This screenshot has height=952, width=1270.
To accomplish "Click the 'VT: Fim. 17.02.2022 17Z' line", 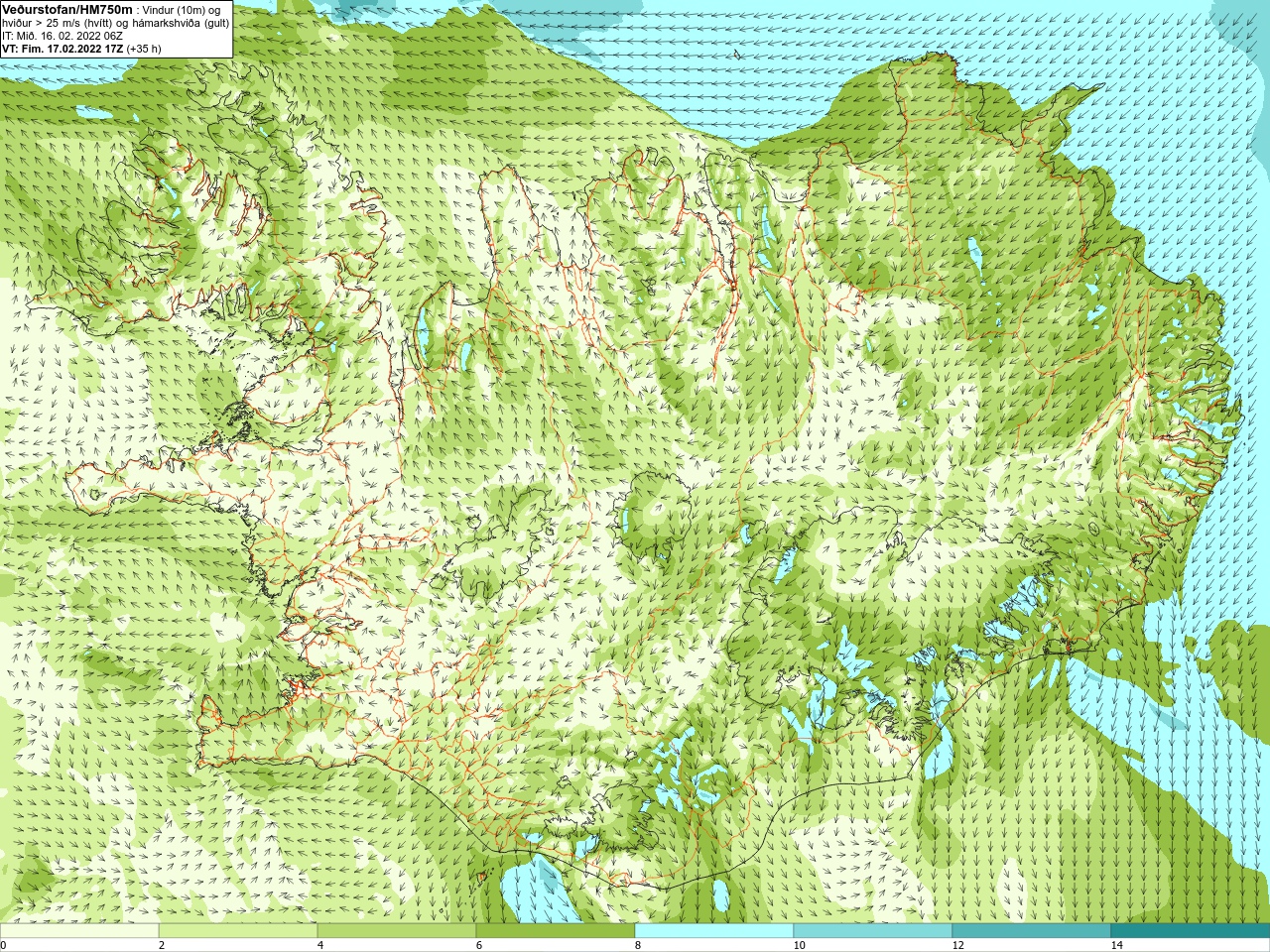I will pos(63,49).
